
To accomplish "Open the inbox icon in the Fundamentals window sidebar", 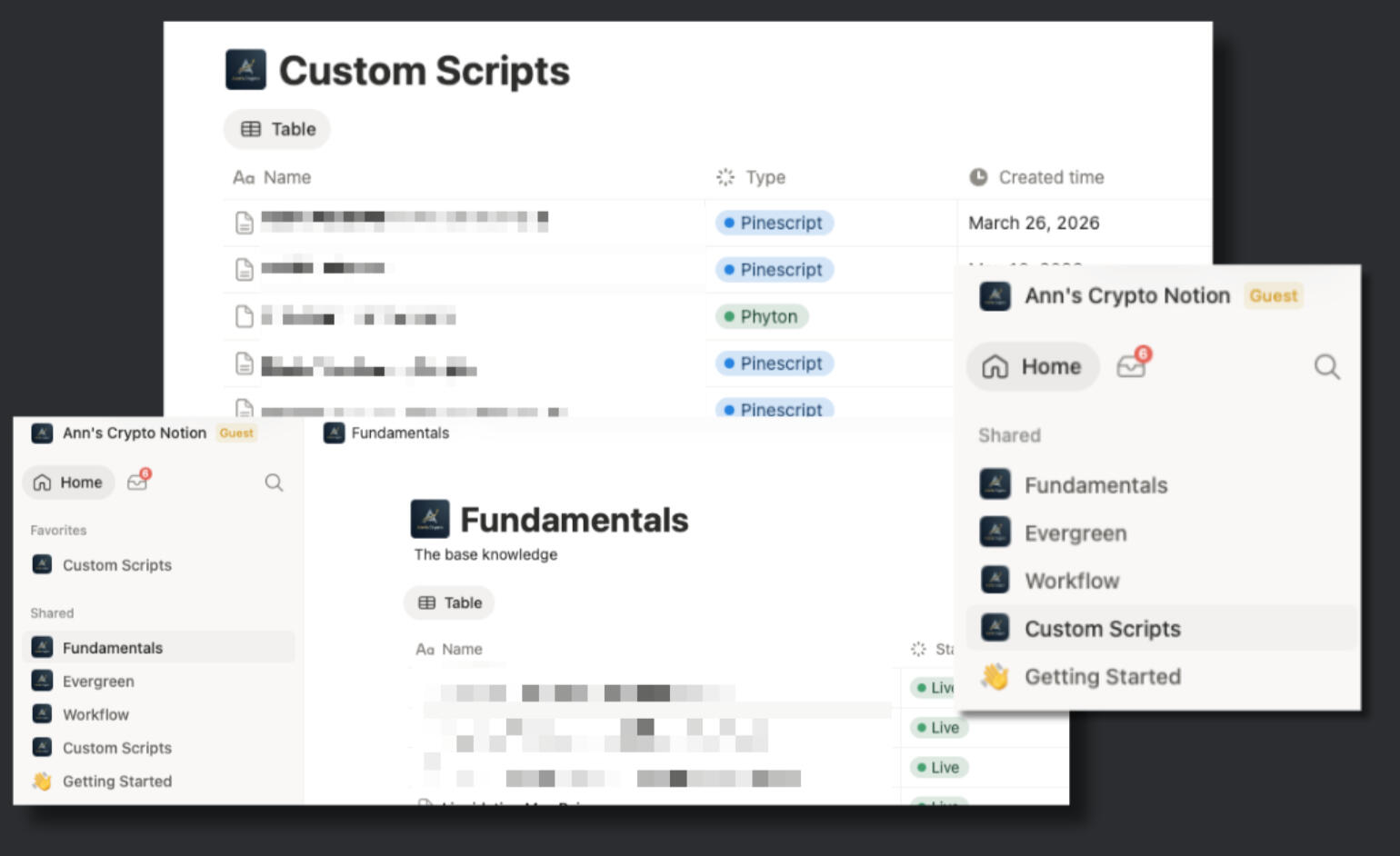I will pos(138,481).
